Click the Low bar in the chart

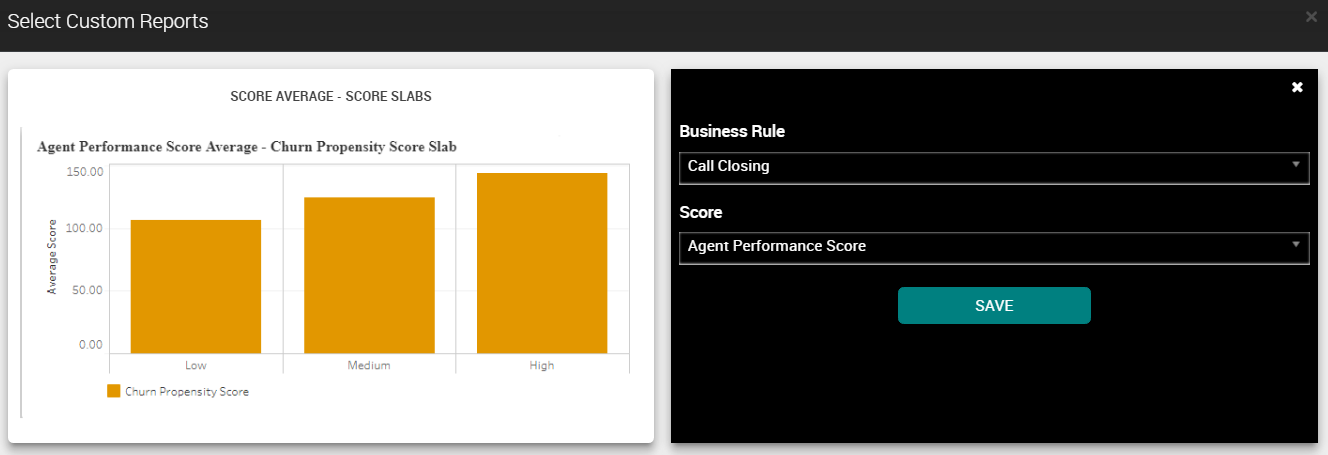(196, 286)
